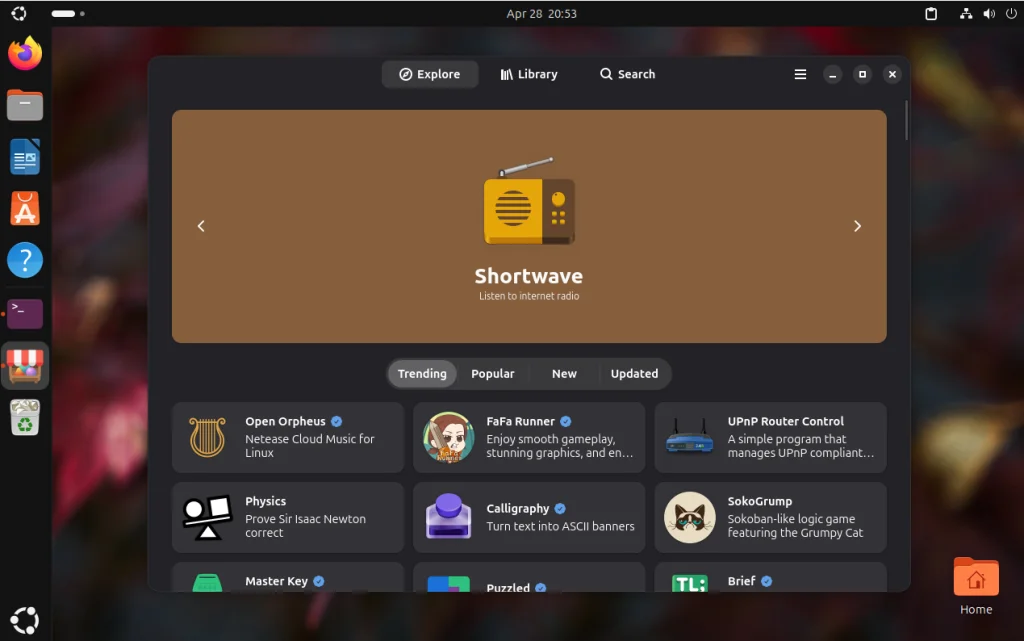Viewport: 1024px width, 641px height.
Task: Open the Help icon in dock
Action: click(25, 260)
